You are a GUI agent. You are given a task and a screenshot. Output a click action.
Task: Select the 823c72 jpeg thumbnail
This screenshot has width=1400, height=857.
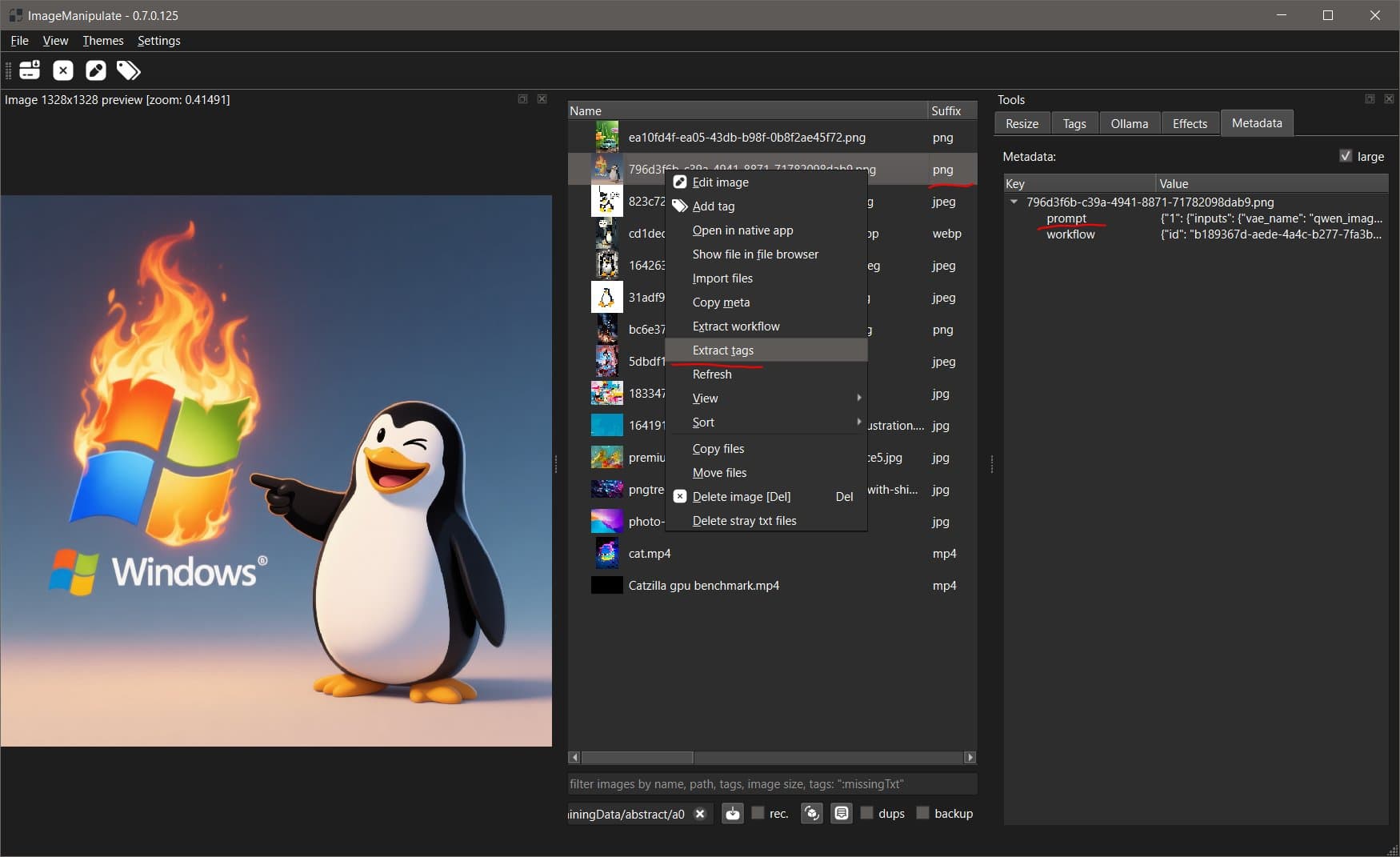pyautogui.click(x=606, y=201)
